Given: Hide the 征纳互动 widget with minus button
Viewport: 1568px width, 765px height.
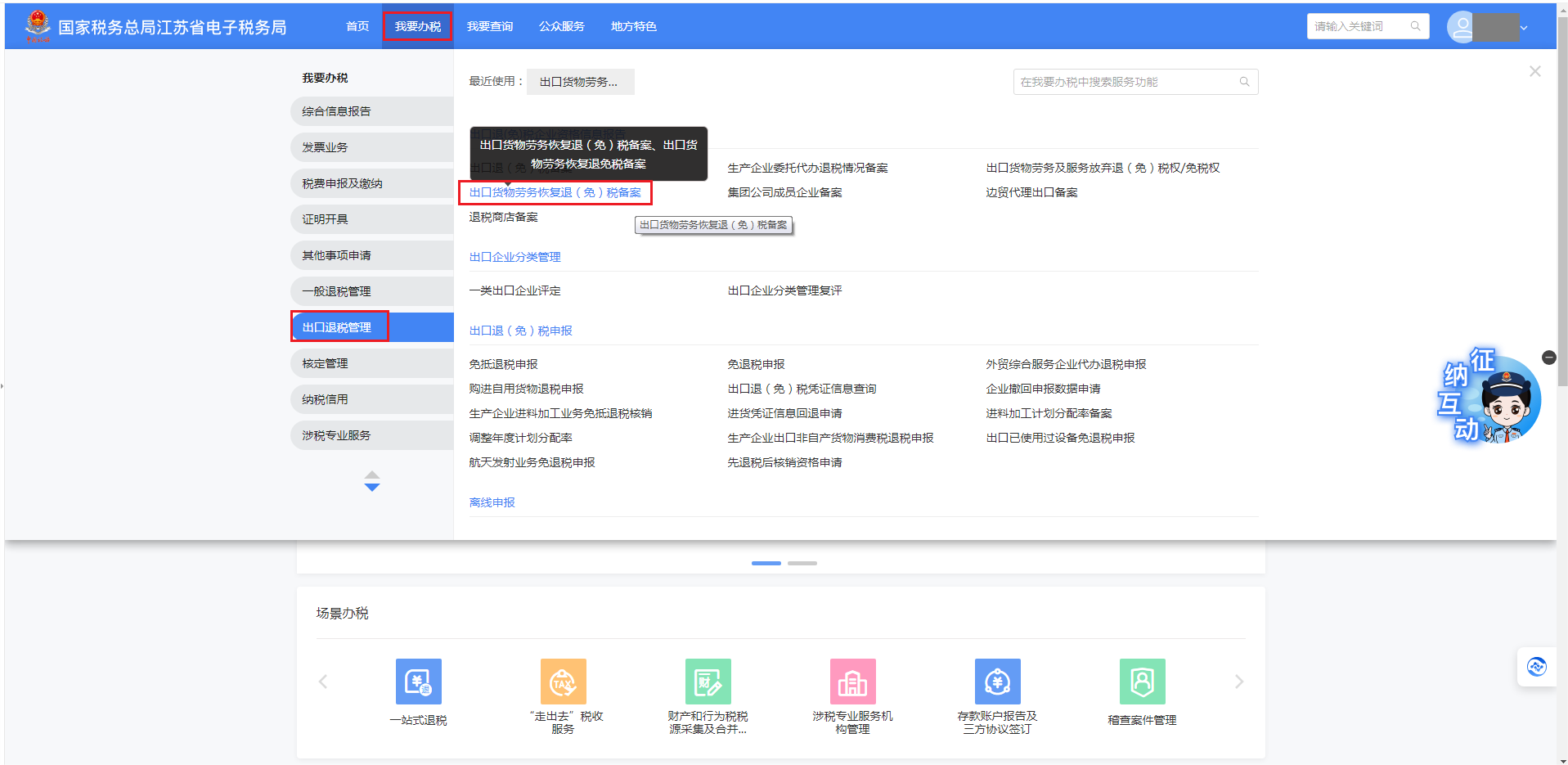Looking at the screenshot, I should point(1548,358).
